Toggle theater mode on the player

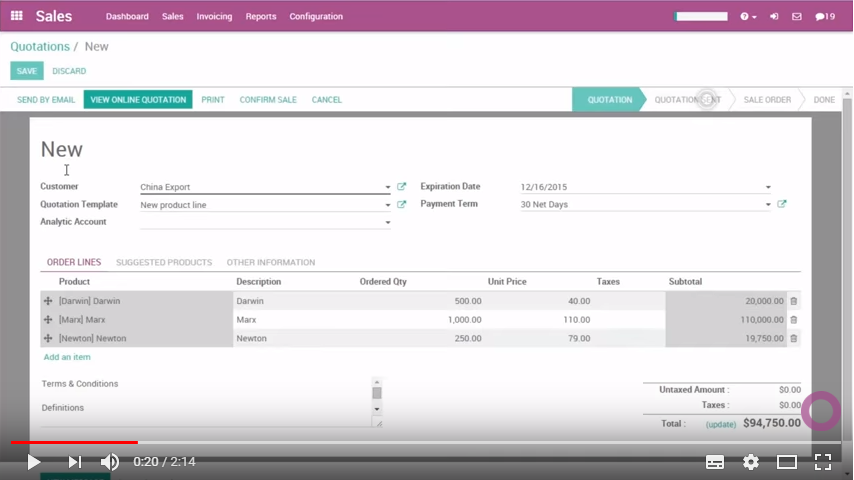787,462
